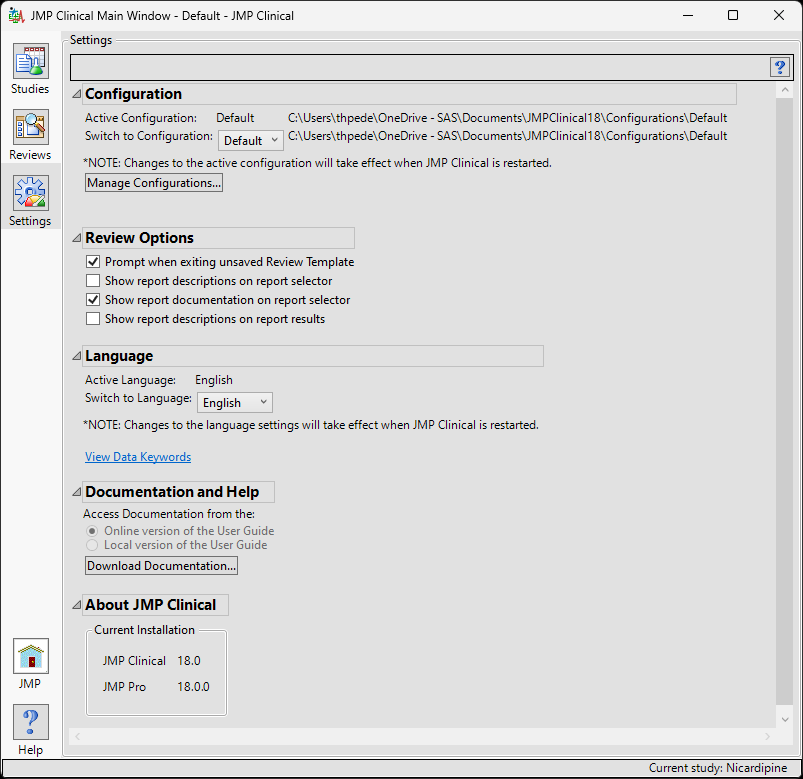Click the Documentation and Help heading
The image size is (803, 779).
pos(172,492)
